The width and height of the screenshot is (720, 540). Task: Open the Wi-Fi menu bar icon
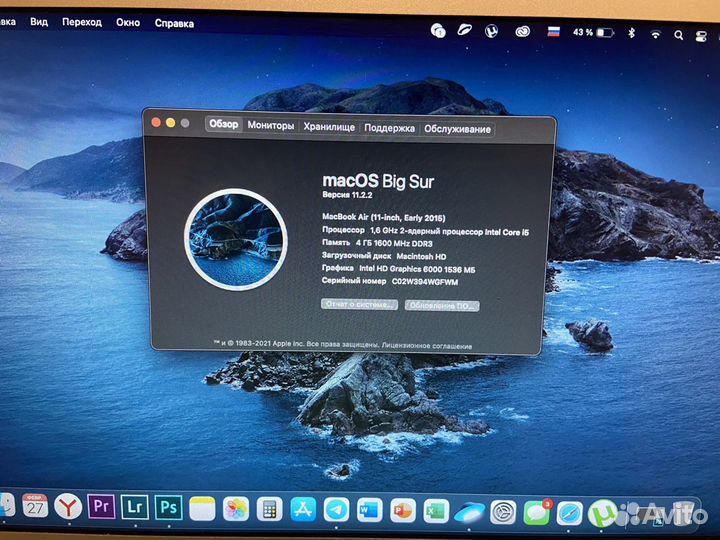656,34
